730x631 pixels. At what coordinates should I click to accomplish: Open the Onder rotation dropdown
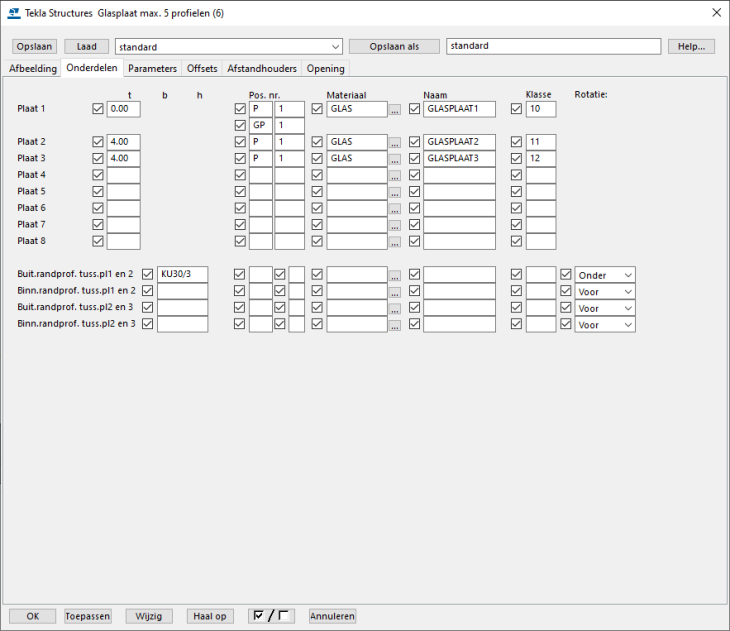pos(605,275)
